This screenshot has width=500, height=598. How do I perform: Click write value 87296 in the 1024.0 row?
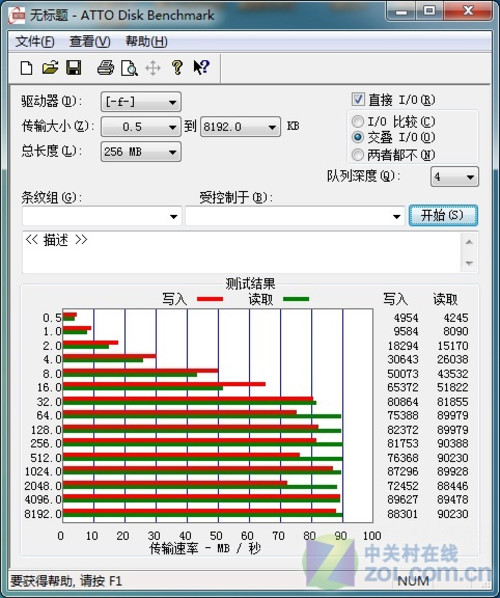coord(403,471)
